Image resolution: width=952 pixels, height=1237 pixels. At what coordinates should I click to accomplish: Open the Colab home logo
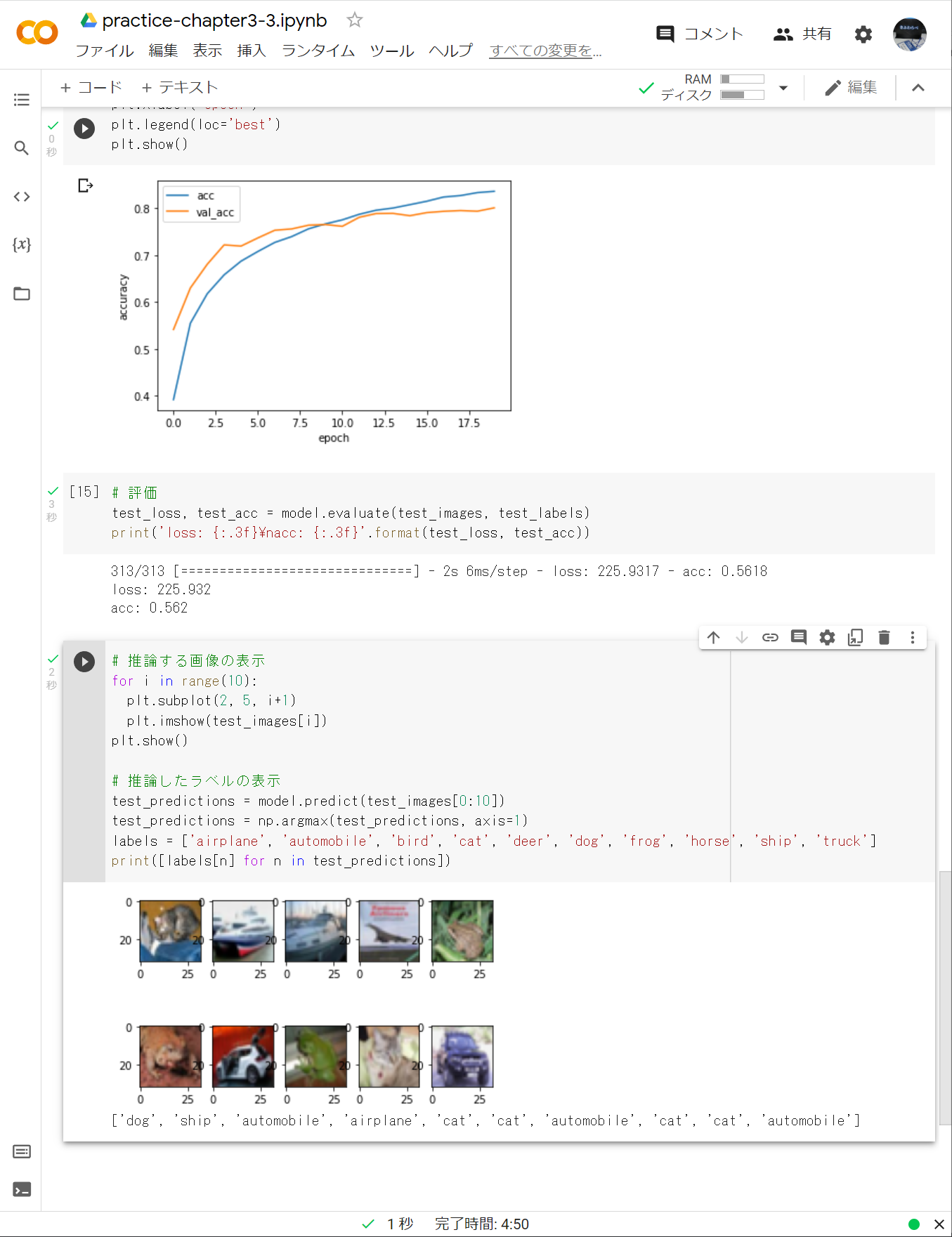37,33
